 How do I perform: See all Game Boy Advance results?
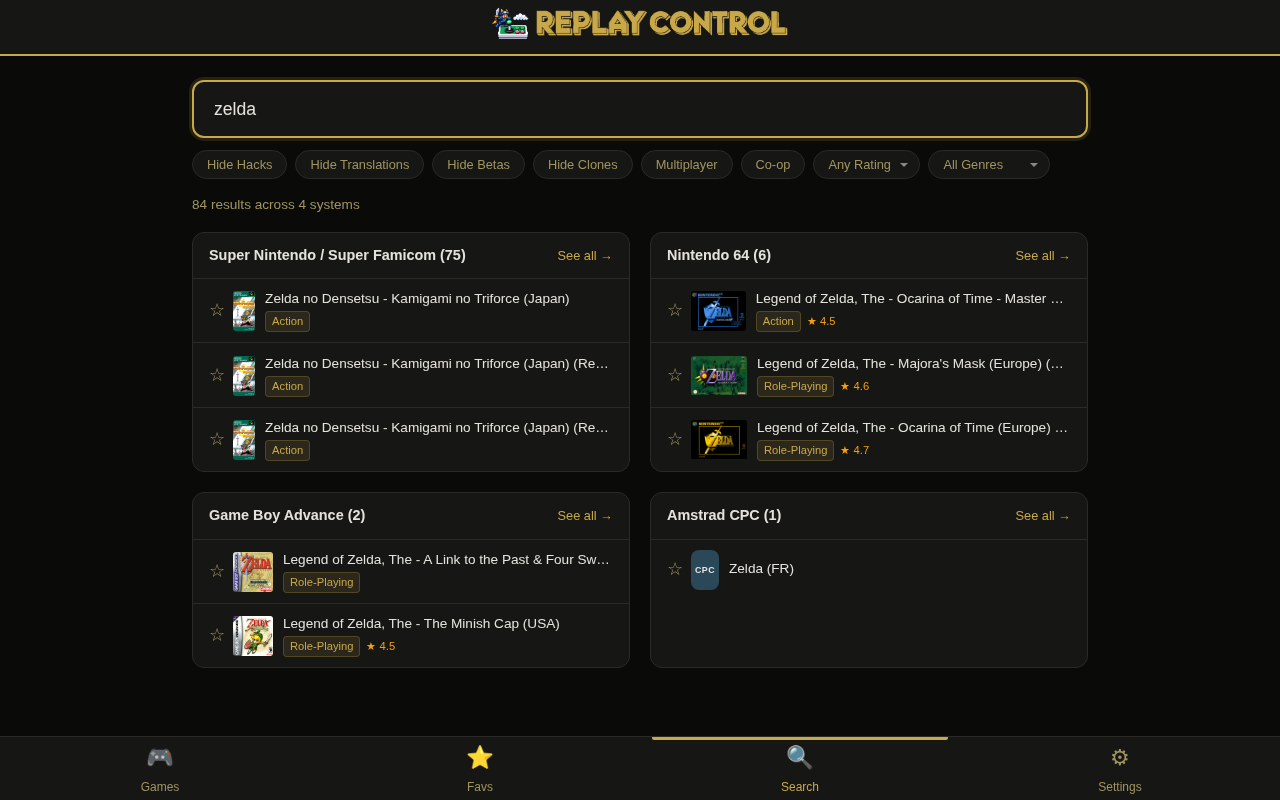[x=584, y=516]
